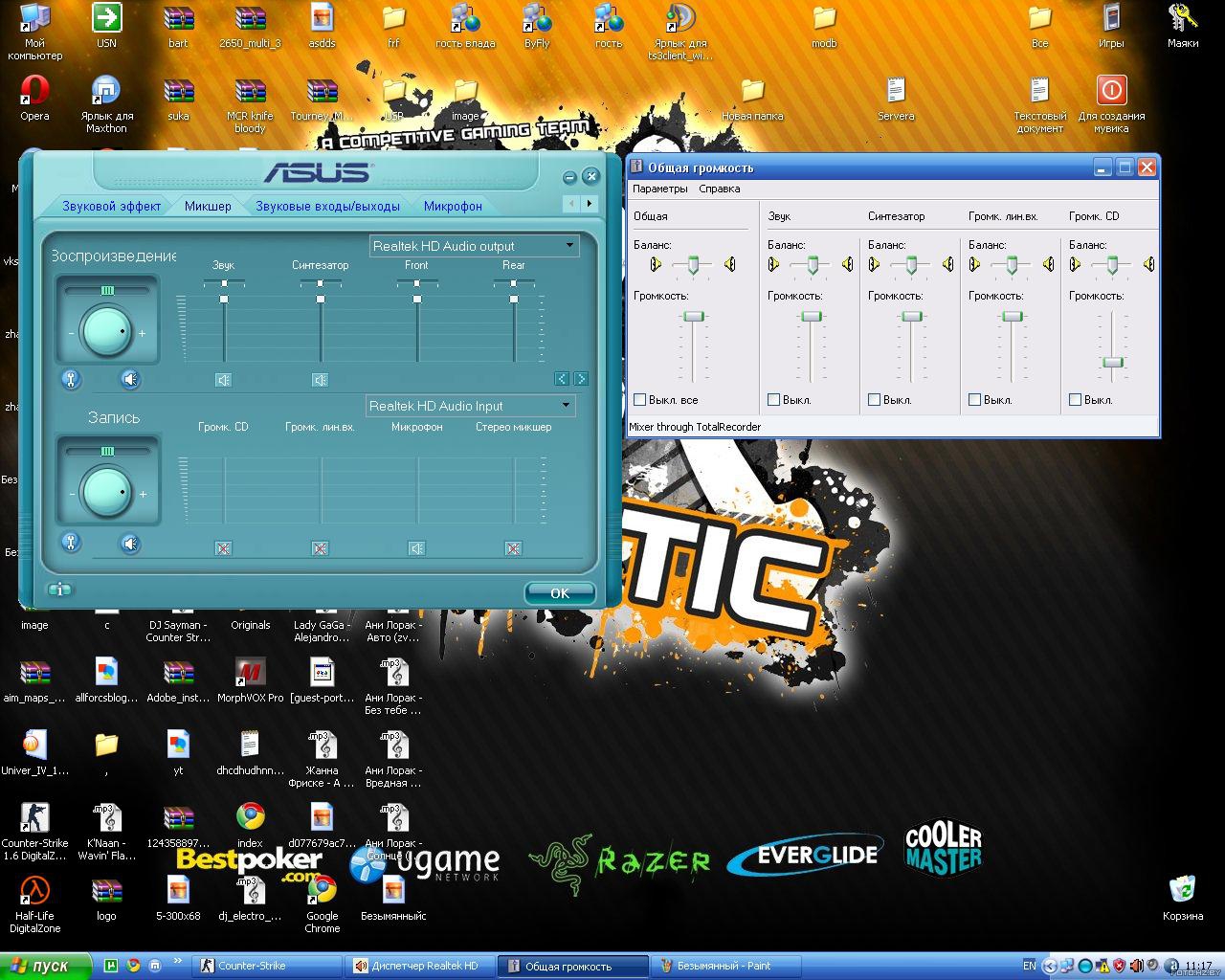Click Громк. CD volume slider handle
This screenshot has width=1225, height=980.
click(x=1112, y=362)
